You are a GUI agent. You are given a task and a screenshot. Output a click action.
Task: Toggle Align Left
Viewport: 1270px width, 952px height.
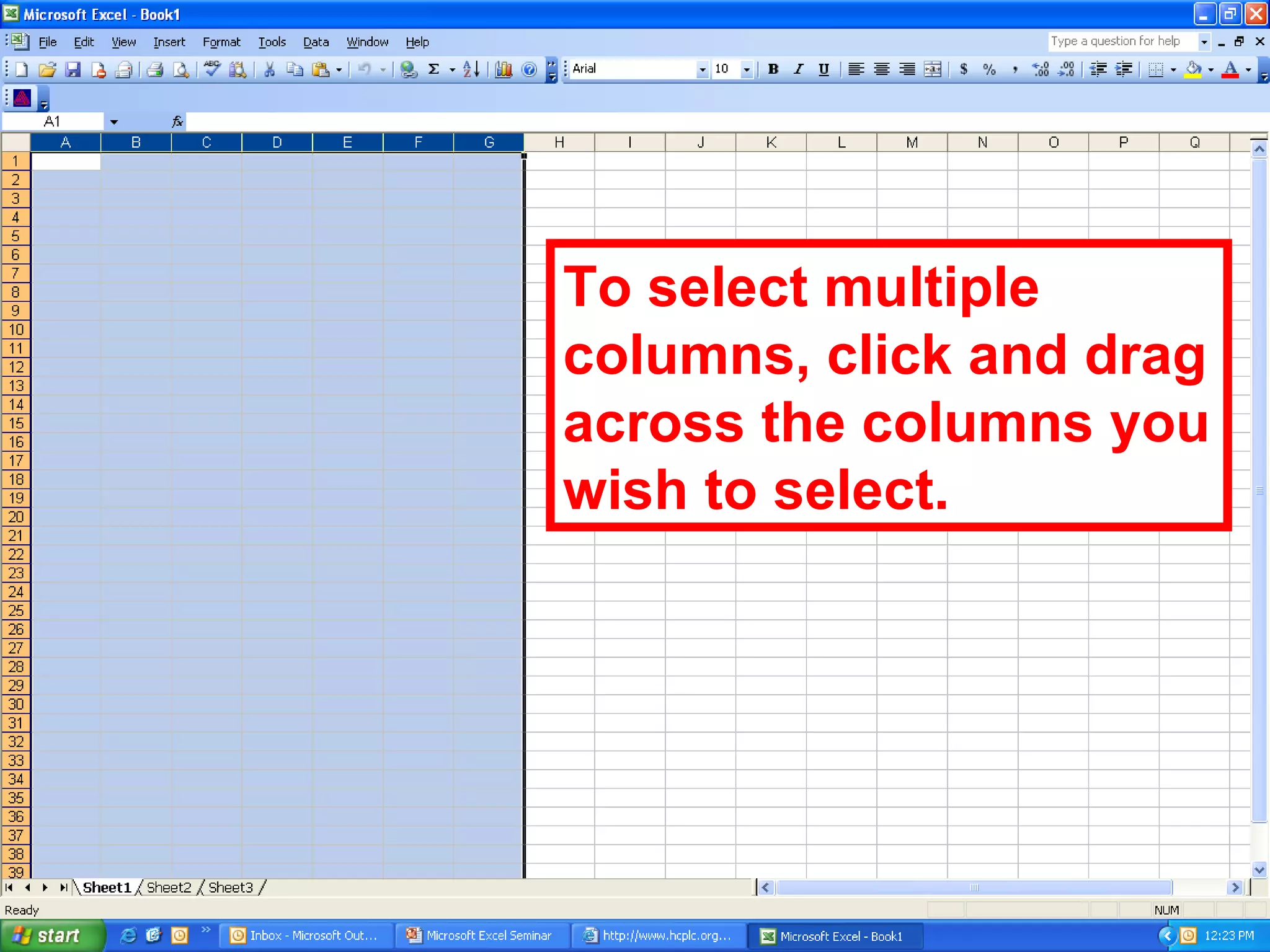856,69
